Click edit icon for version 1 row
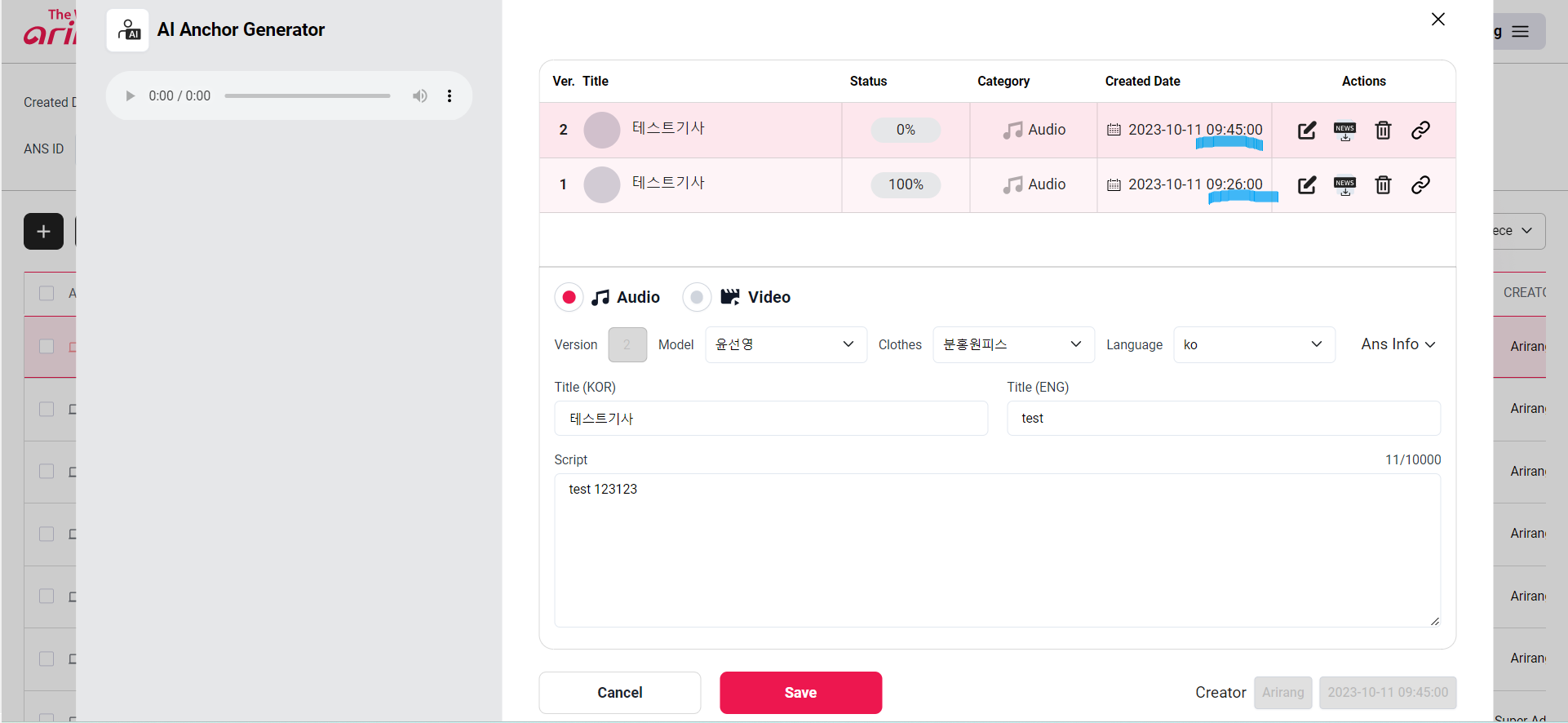Viewport: 1568px width, 723px height. coord(1306,185)
